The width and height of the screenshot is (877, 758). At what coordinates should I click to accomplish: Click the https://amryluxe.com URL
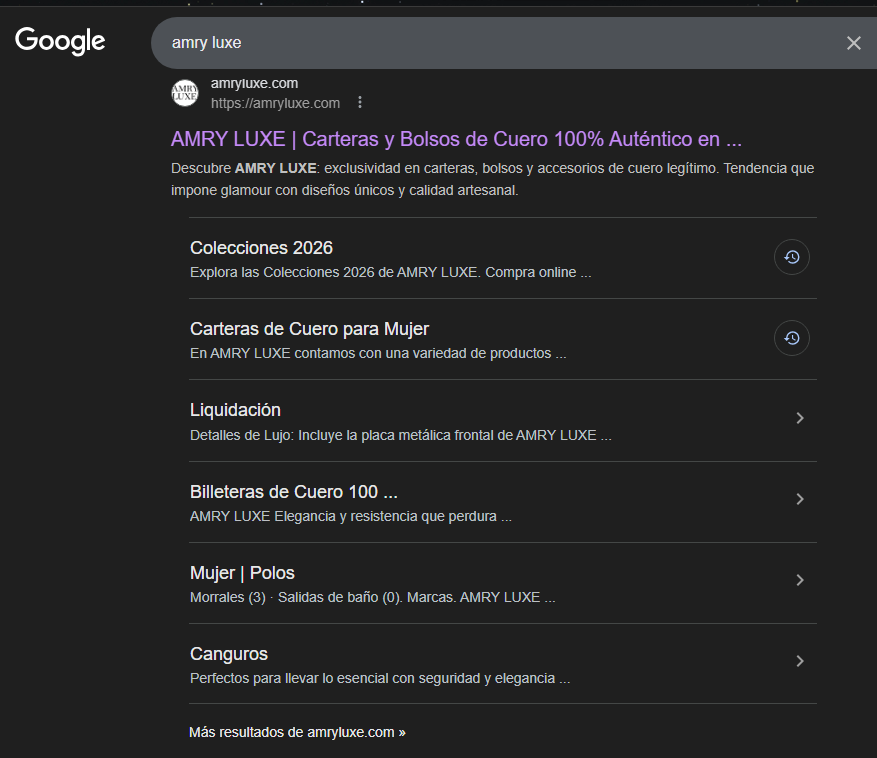(274, 102)
